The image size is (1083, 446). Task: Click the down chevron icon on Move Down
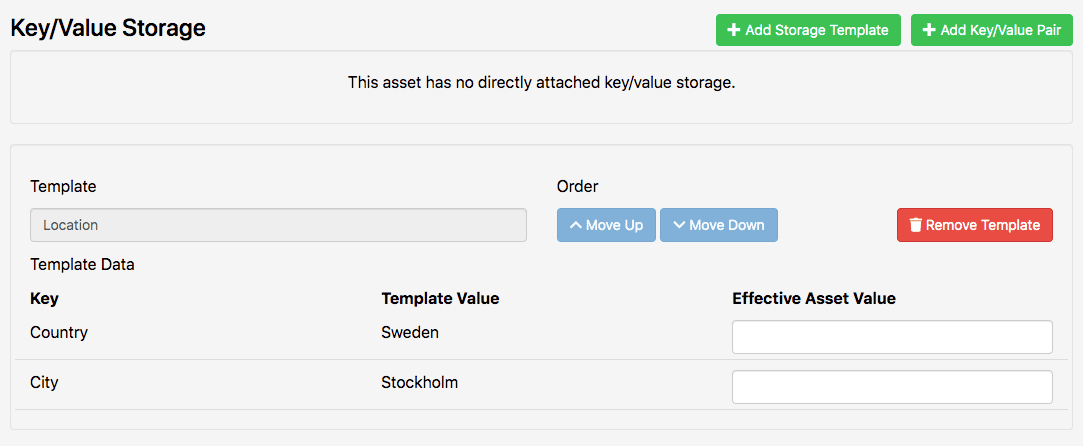coord(679,225)
